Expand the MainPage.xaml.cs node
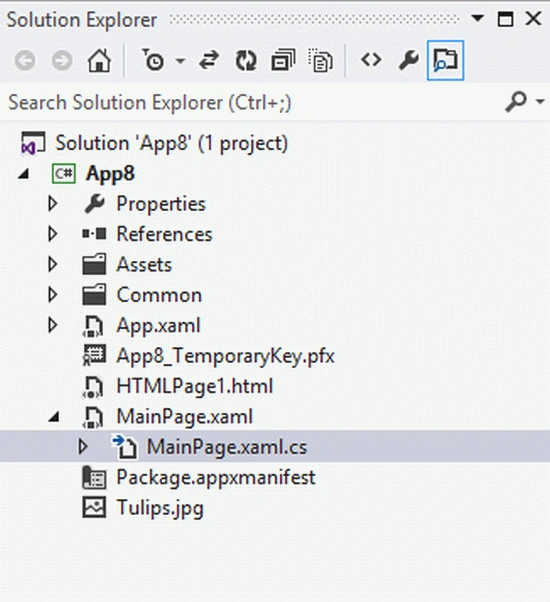This screenshot has height=602, width=550. [x=83, y=447]
